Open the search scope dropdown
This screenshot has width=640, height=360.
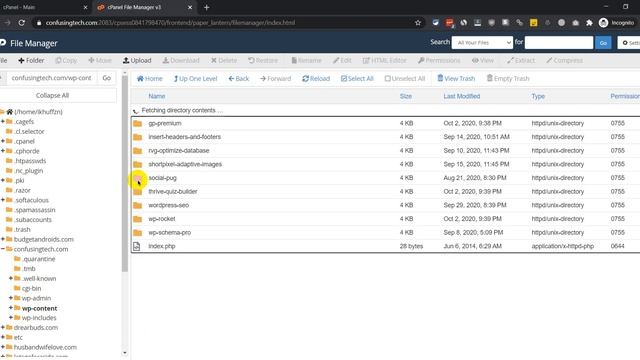482,42
